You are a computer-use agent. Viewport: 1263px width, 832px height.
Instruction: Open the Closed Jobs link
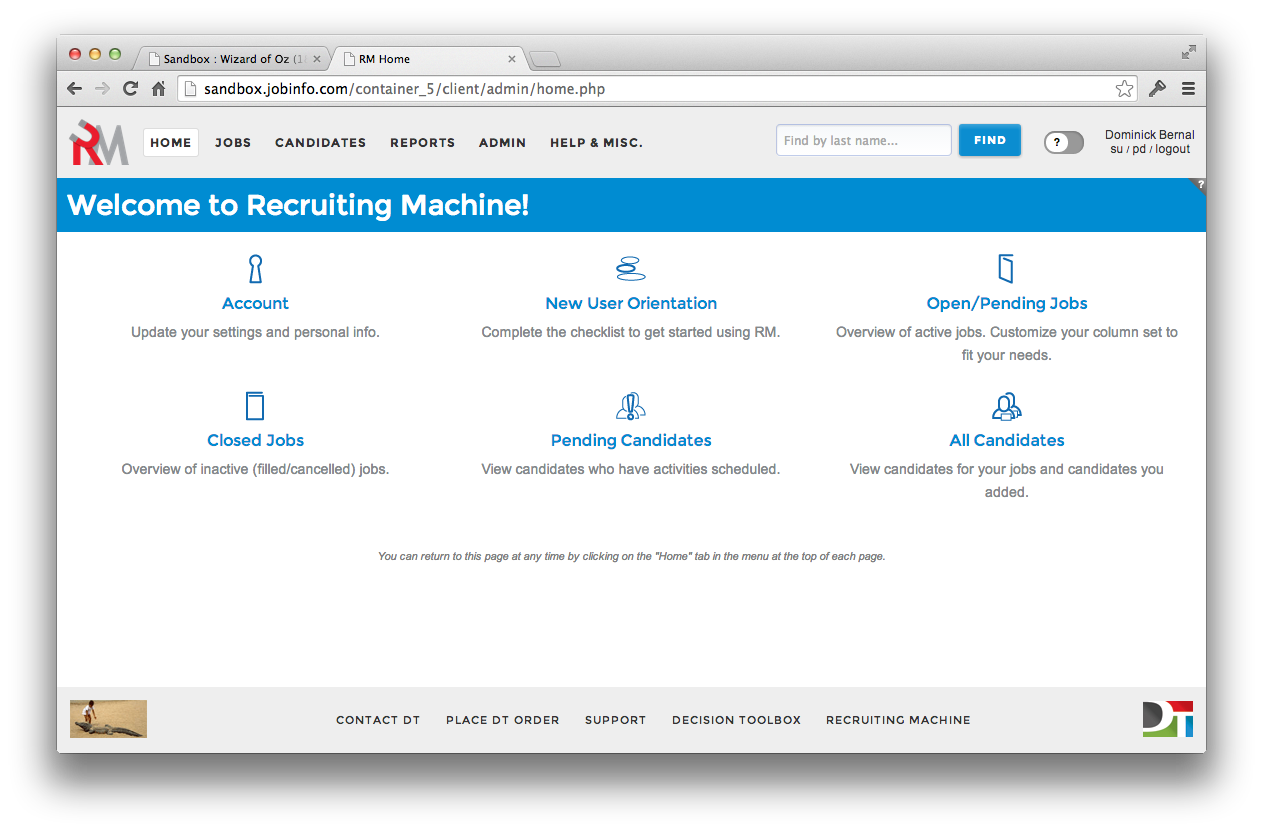(255, 440)
